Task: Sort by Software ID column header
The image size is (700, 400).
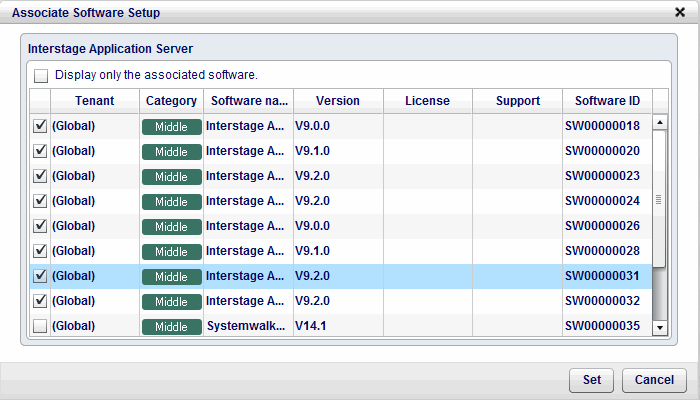Action: [607, 101]
